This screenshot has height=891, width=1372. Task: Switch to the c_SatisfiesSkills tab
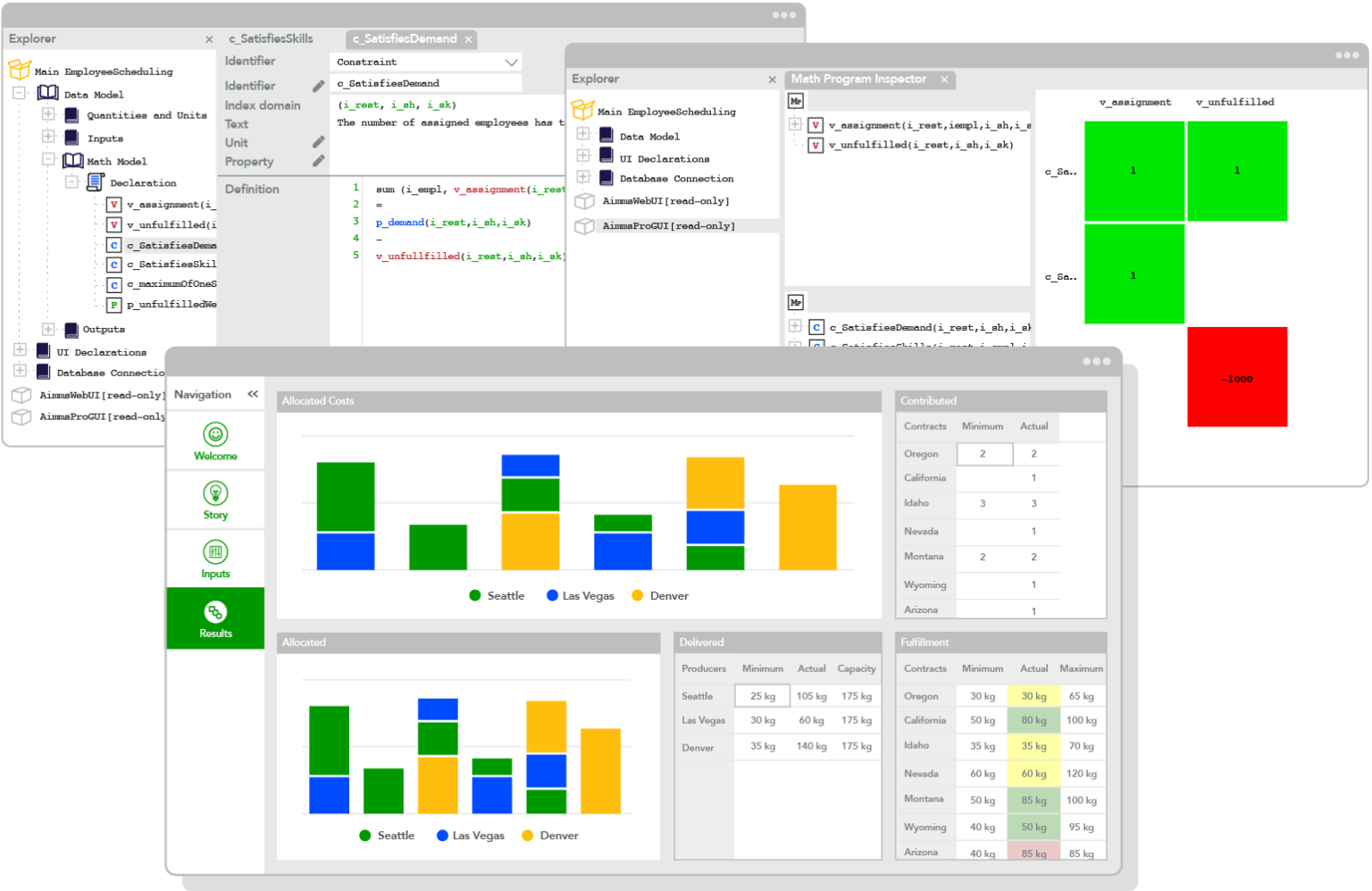pyautogui.click(x=271, y=38)
